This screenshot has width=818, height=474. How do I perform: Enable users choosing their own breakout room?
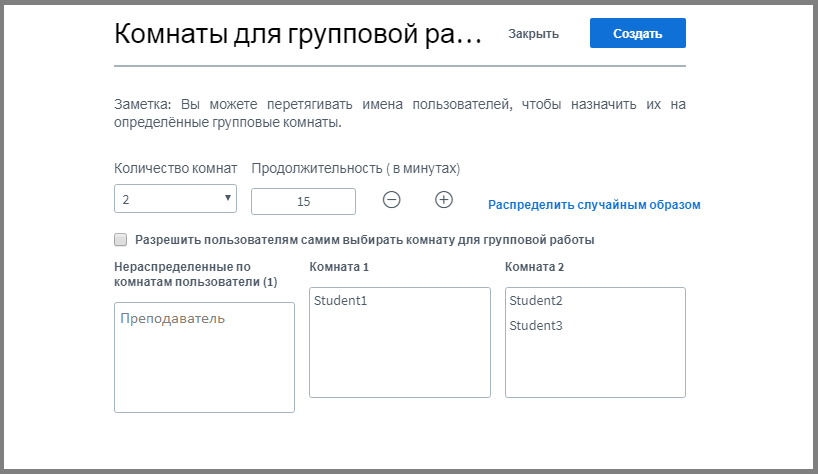[x=121, y=240]
